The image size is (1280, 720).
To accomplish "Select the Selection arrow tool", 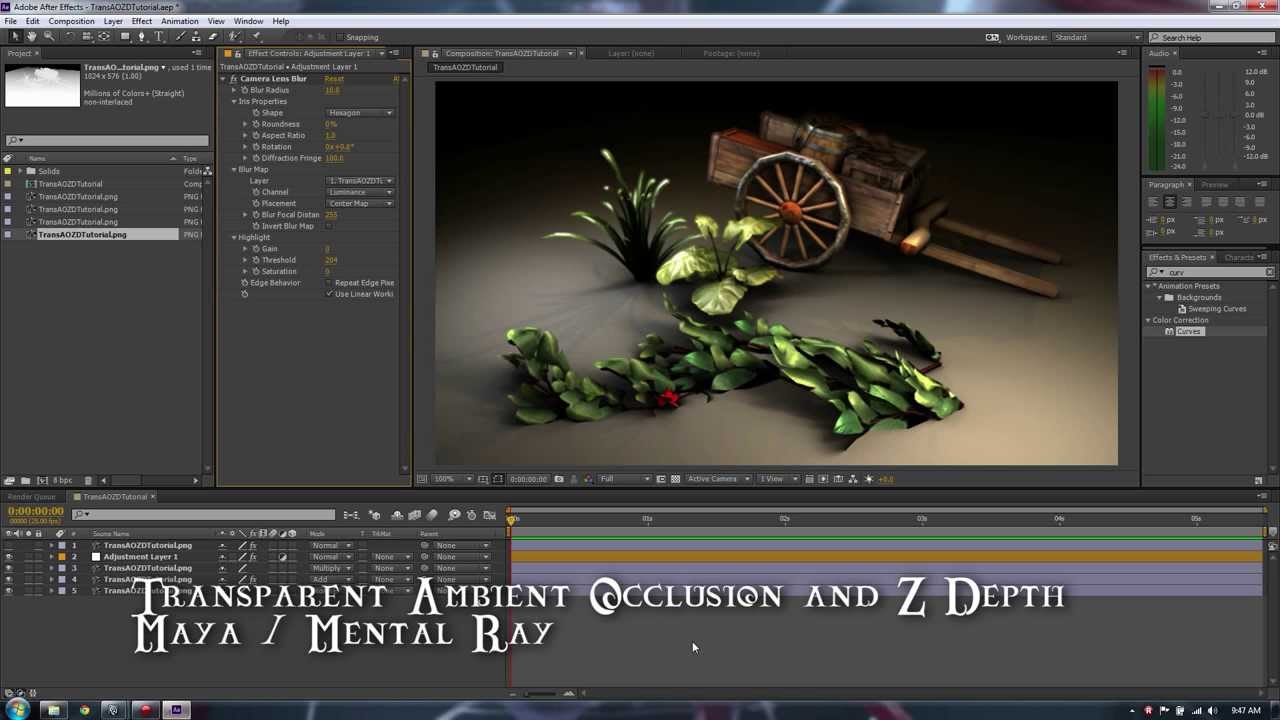I will tap(14, 37).
